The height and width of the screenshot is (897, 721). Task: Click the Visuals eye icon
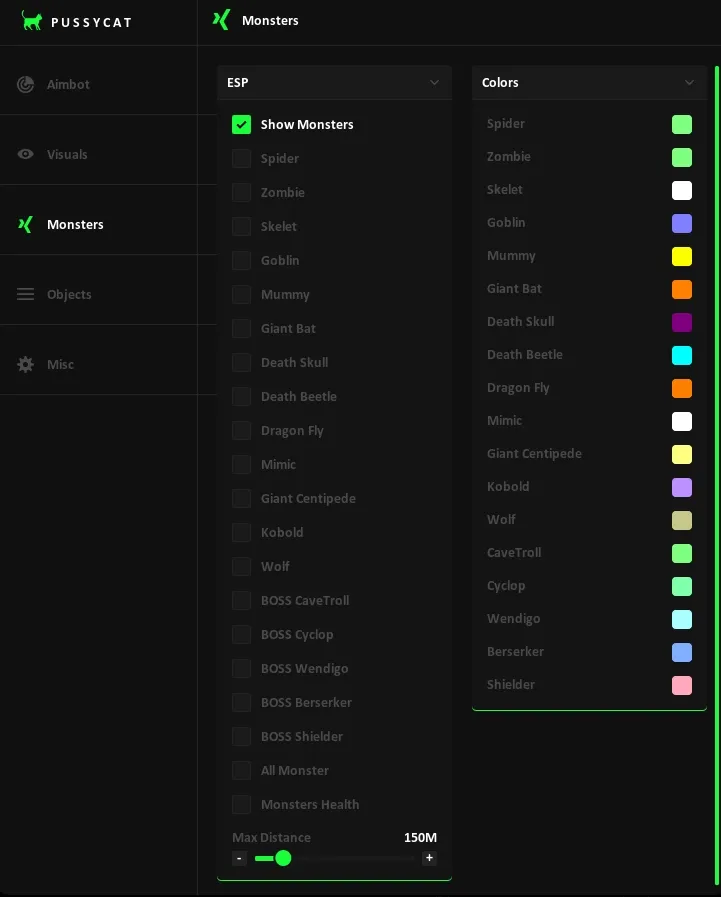[x=26, y=155]
